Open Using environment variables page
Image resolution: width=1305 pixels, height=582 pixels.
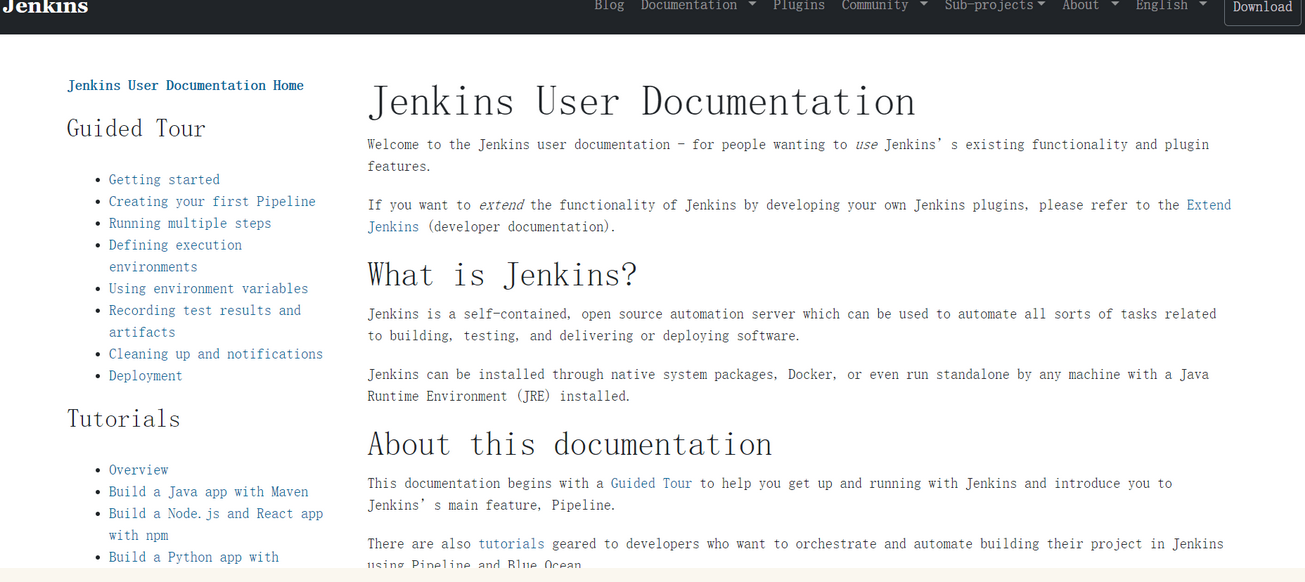[208, 289]
